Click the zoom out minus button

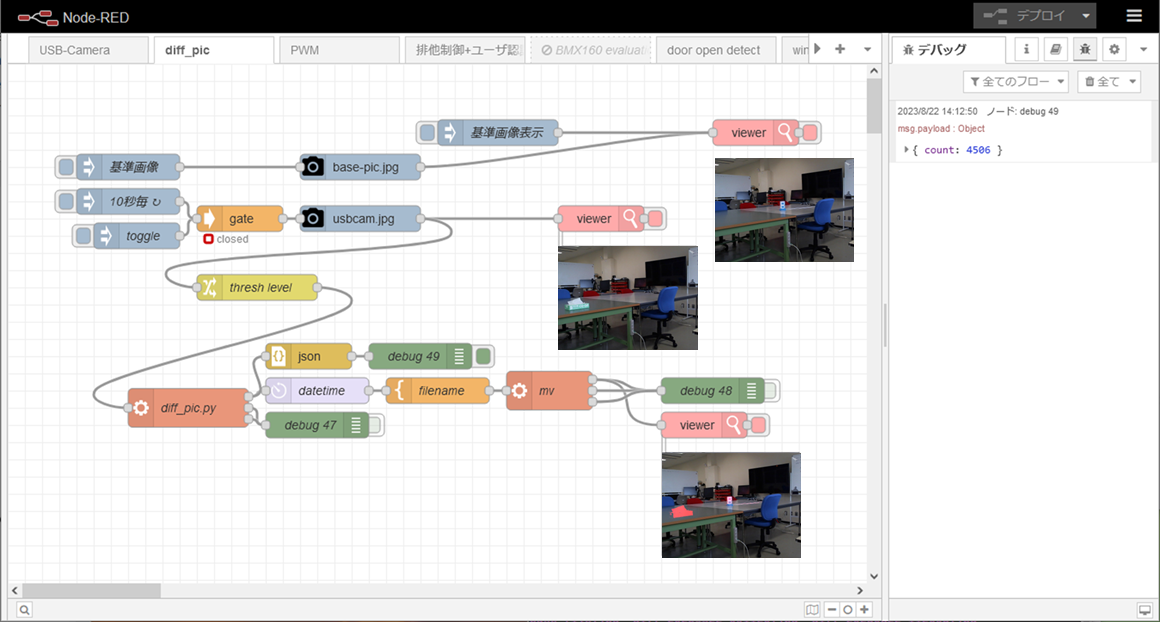[x=831, y=609]
